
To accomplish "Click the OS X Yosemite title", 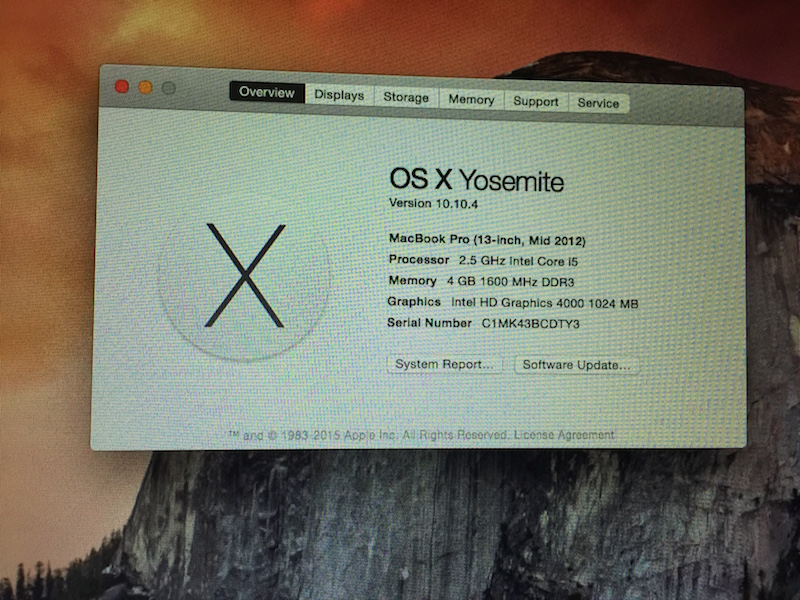I will (x=477, y=180).
